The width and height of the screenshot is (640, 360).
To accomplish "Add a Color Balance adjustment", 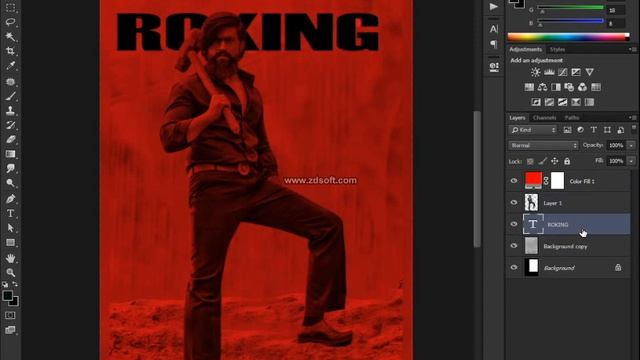I will (x=542, y=87).
